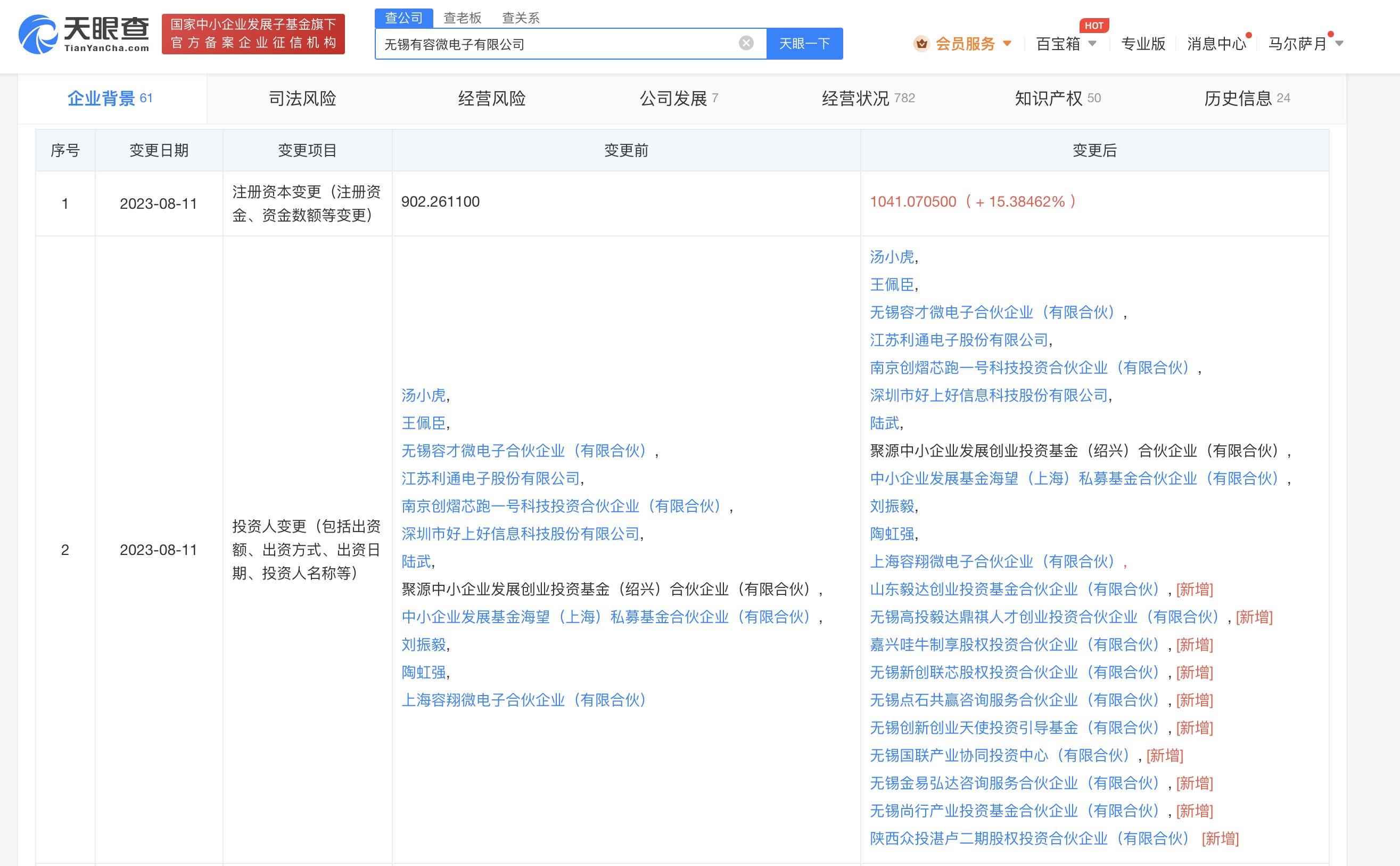
Task: Click the red 国家中小企业发展子基金旗下 banner
Action: tap(253, 34)
